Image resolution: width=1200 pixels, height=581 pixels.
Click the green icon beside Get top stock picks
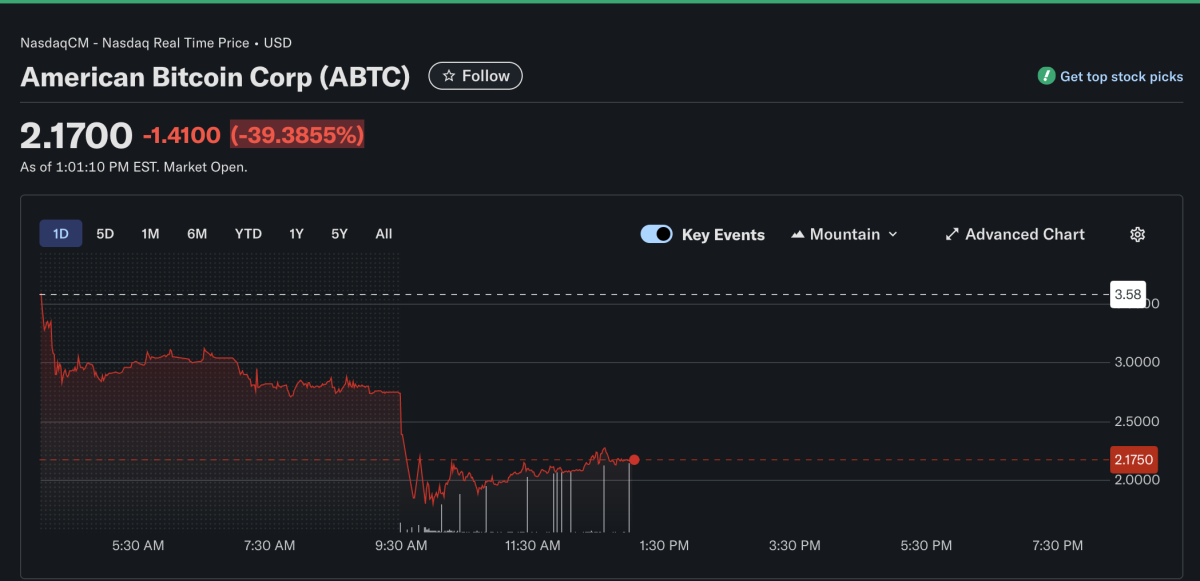click(1045, 75)
